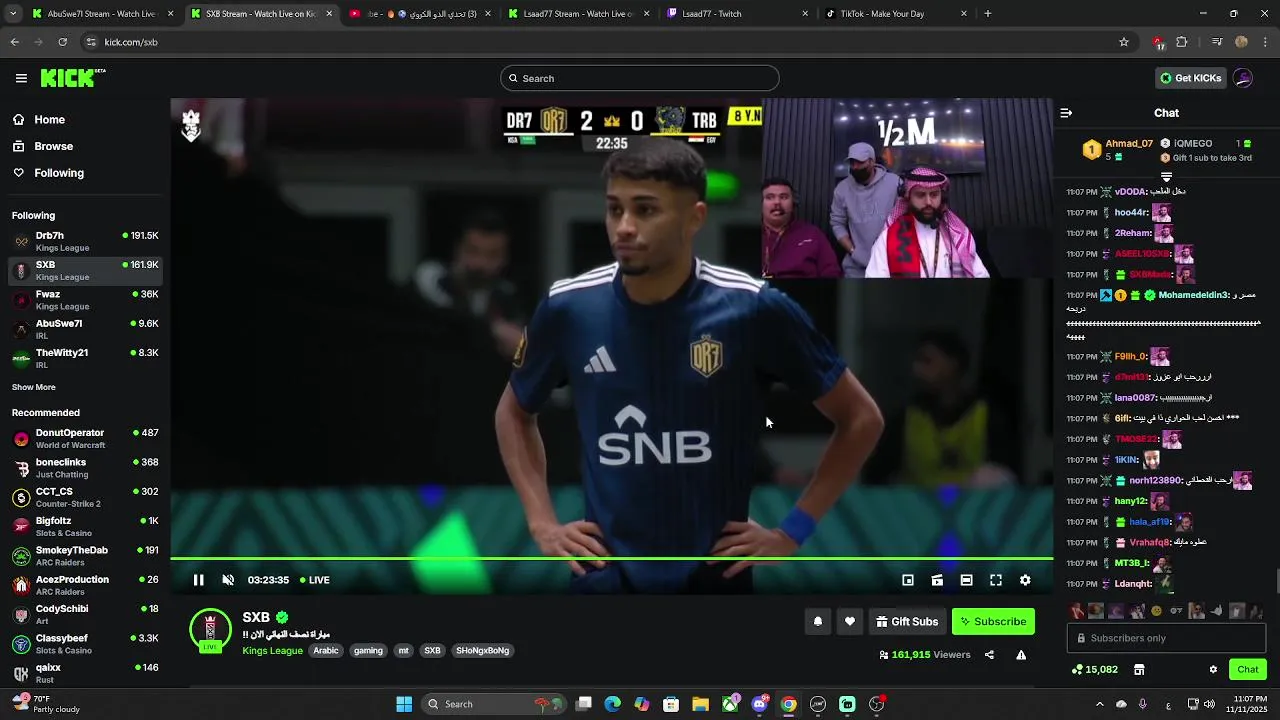This screenshot has width=1280, height=720.
Task: Click the Subscribers only chat input
Action: [1166, 638]
